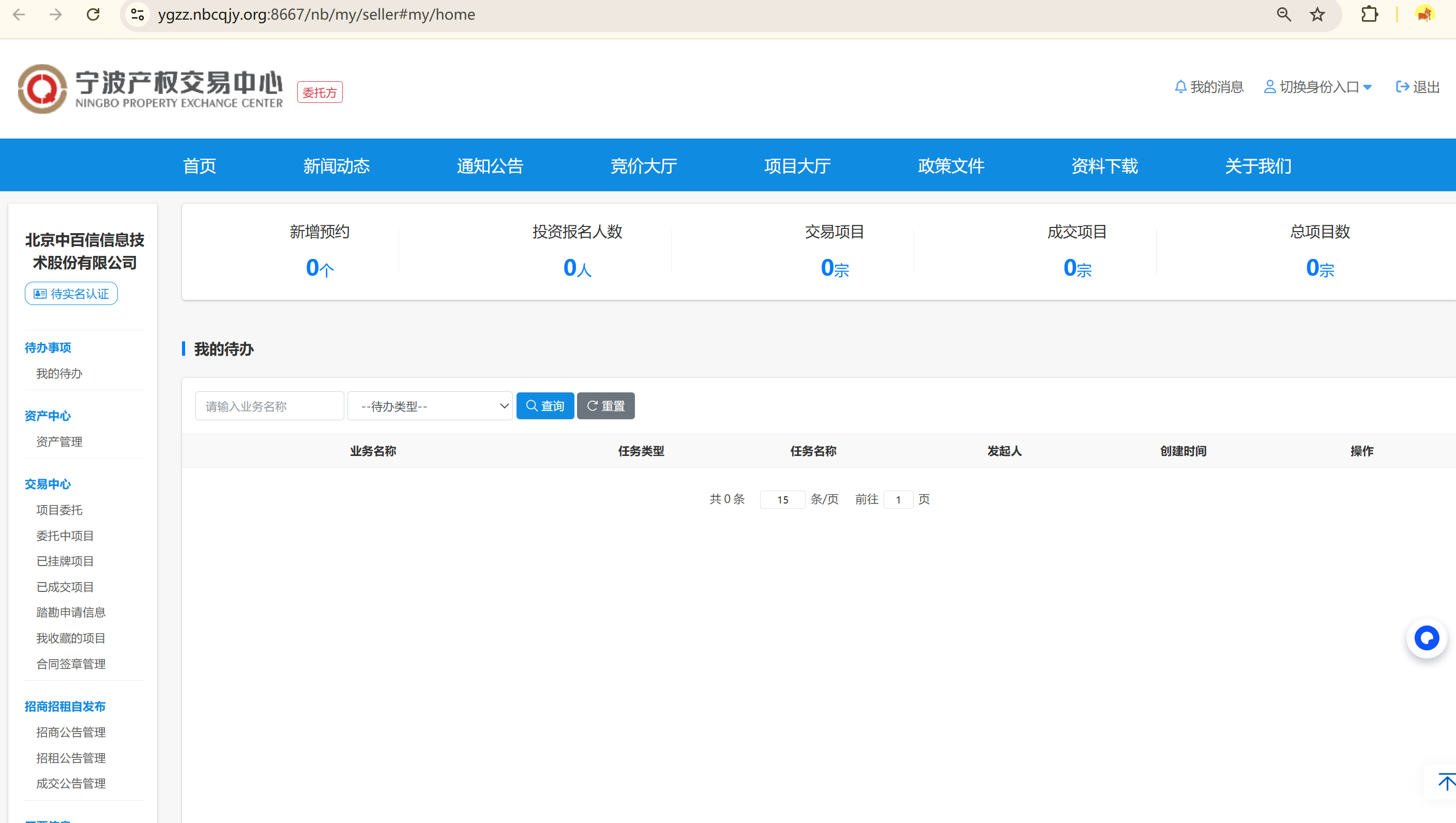Open the browser extensions puzzle icon
Image resolution: width=1456 pixels, height=823 pixels.
click(1369, 14)
